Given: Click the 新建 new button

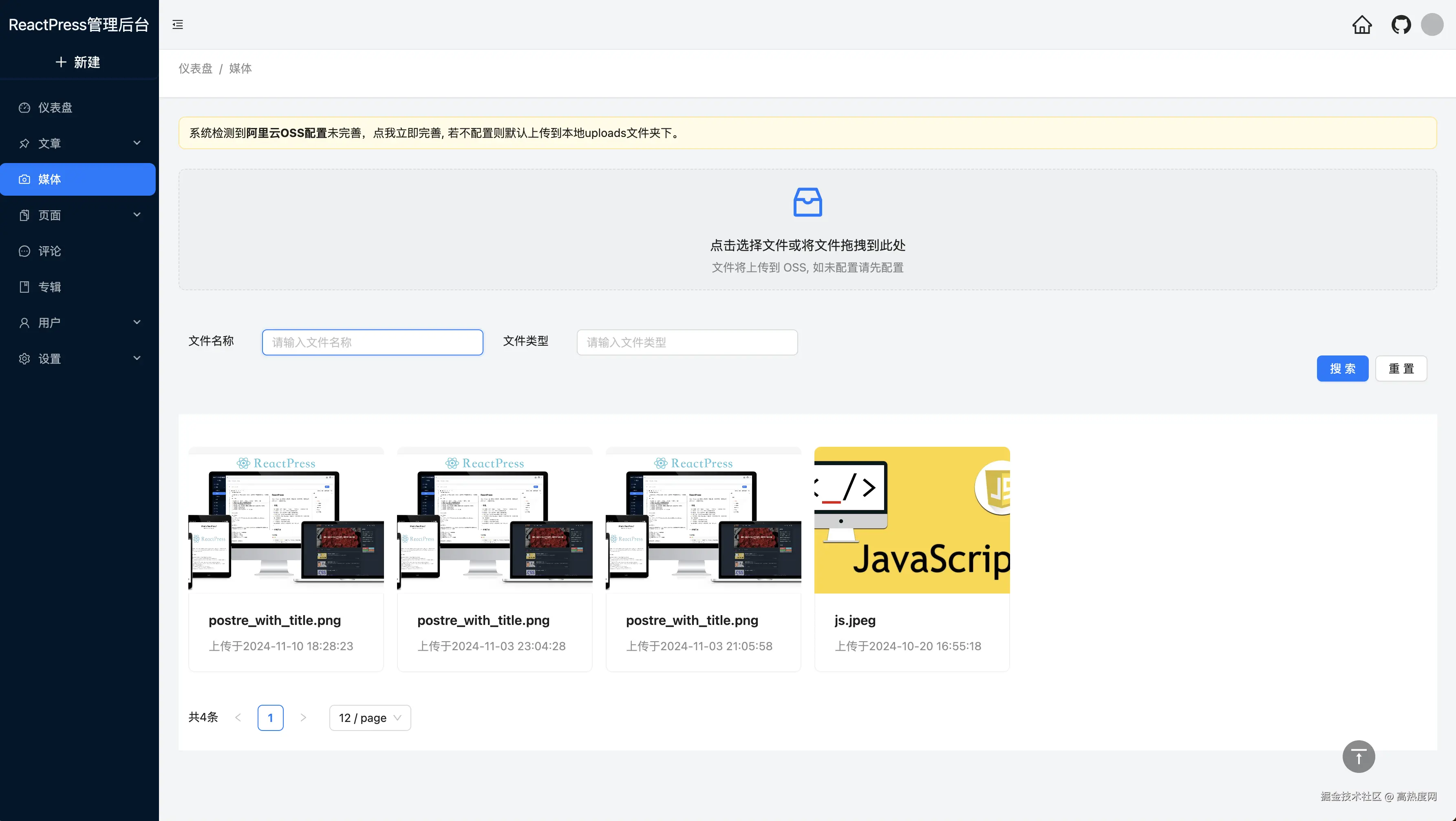Looking at the screenshot, I should coord(78,62).
